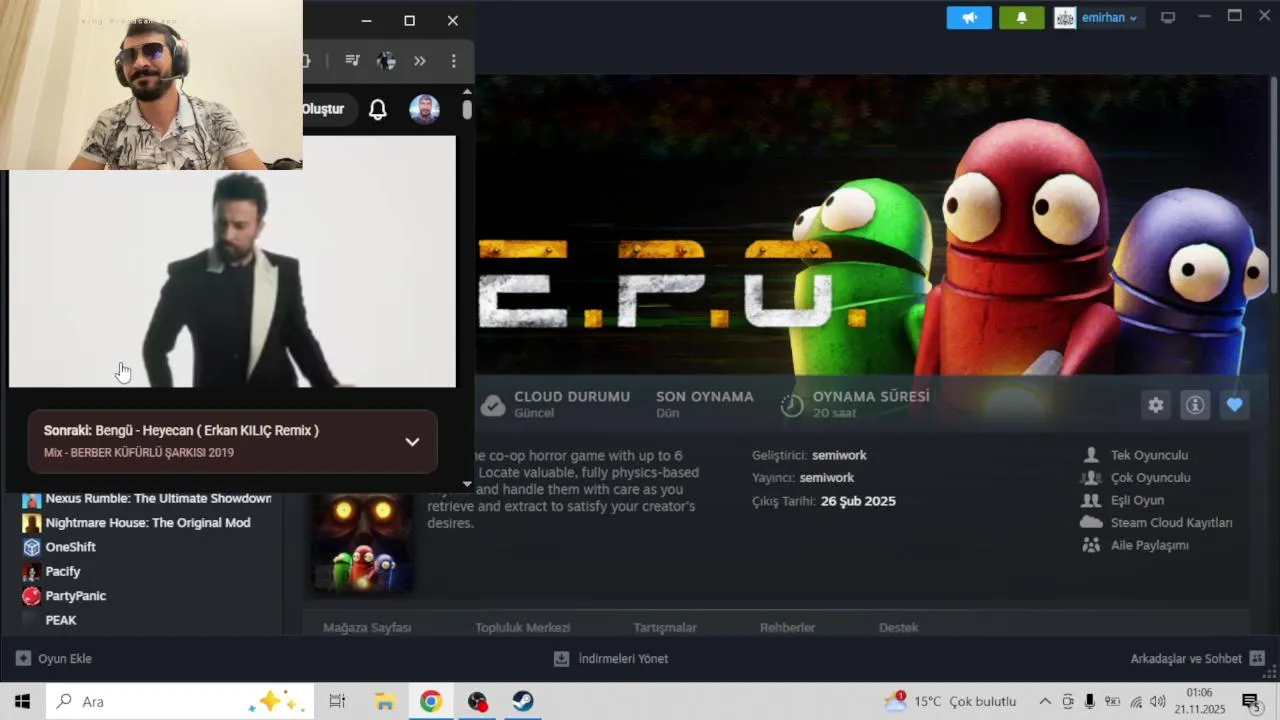Open the Wi-Fi network tray icon
Screen dimensions: 1280x720
pyautogui.click(x=1136, y=701)
